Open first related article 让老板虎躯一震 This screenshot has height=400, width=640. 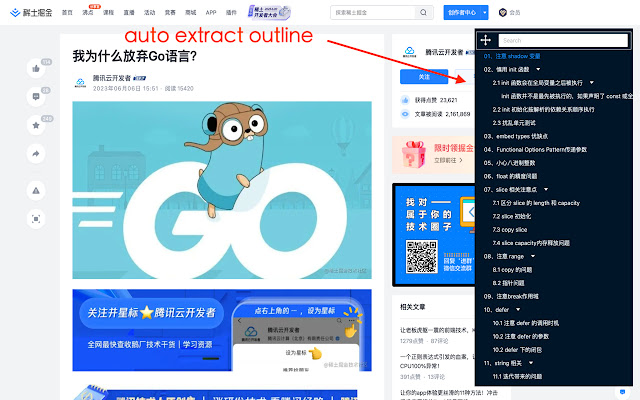click(x=437, y=330)
